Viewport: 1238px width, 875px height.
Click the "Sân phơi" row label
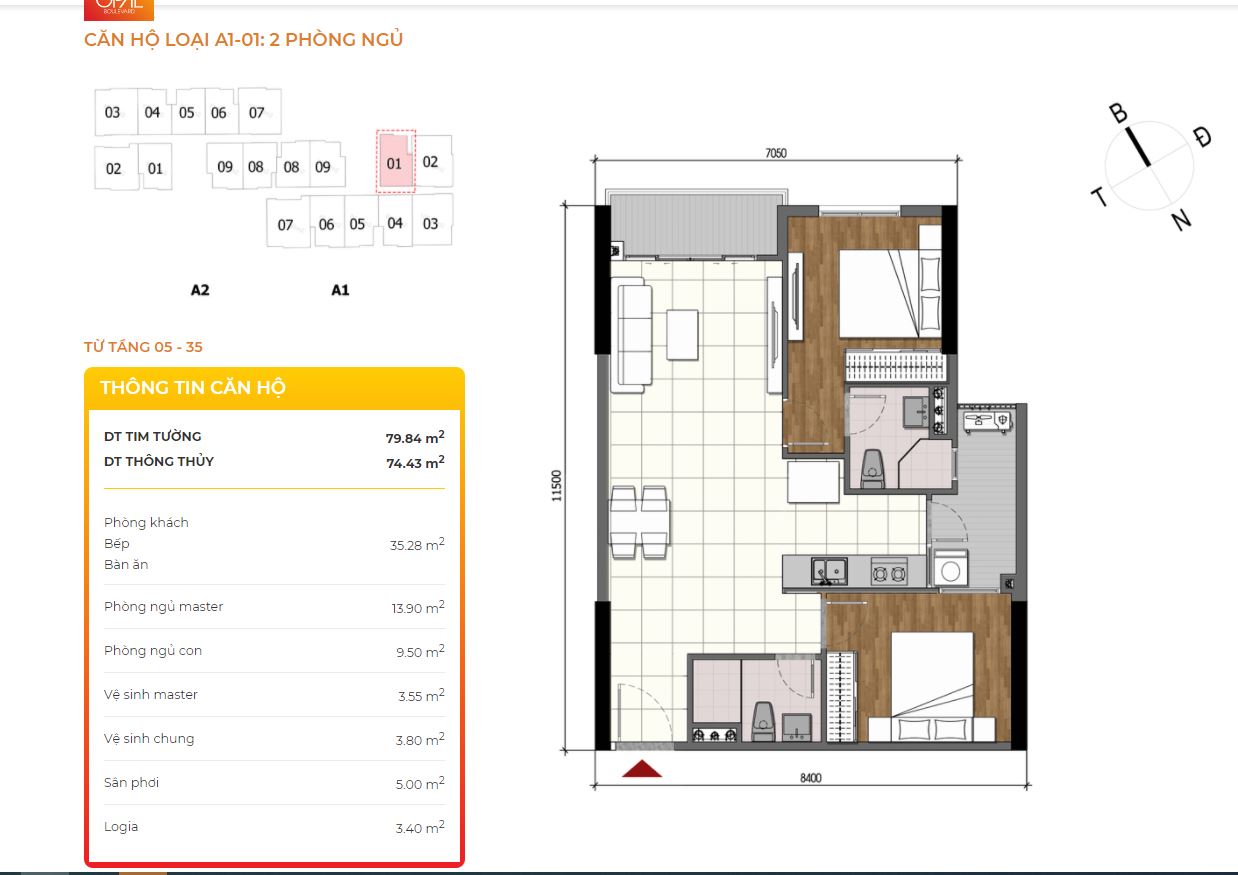click(131, 782)
